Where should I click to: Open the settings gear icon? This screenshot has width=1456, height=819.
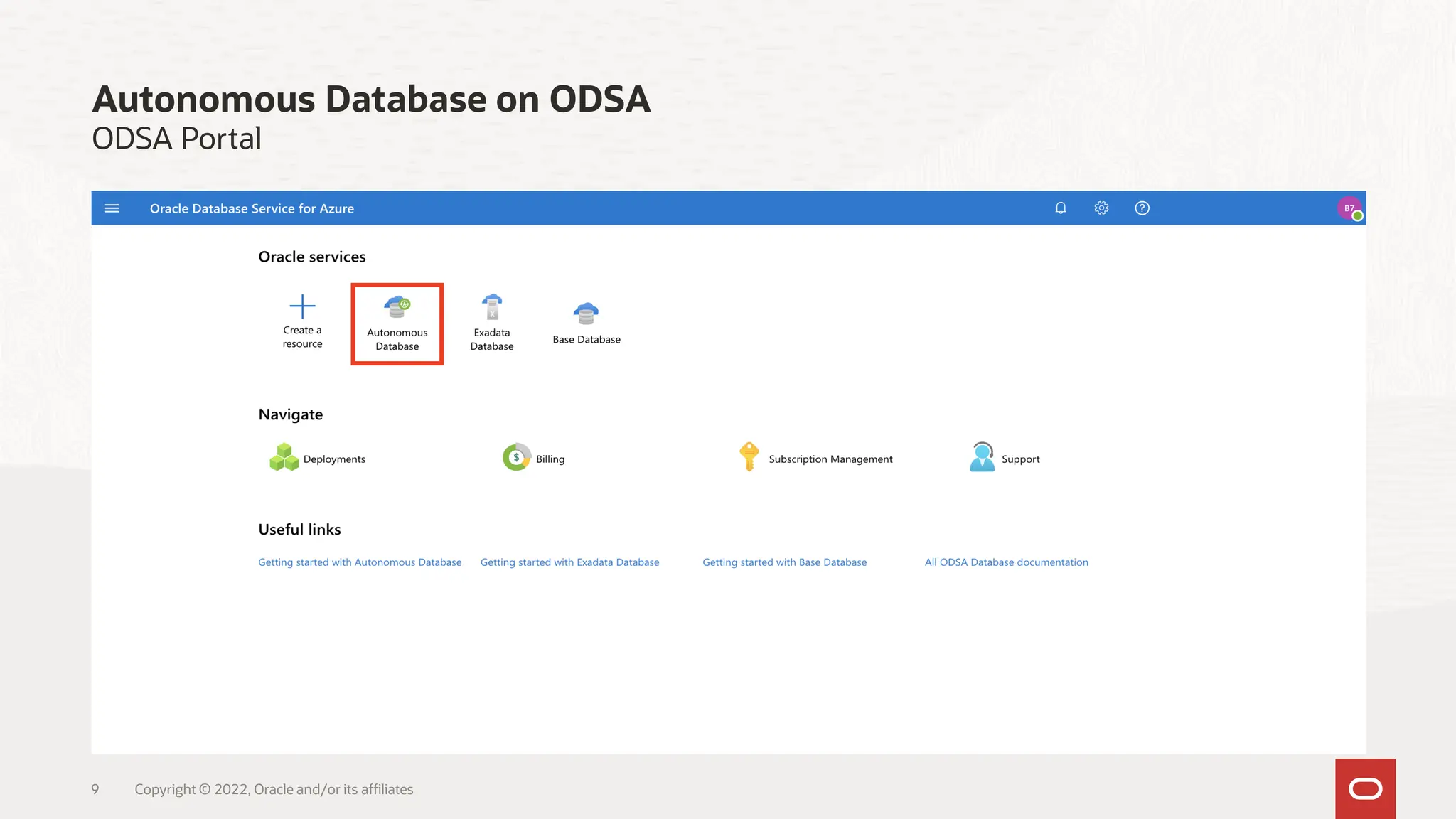coord(1101,208)
